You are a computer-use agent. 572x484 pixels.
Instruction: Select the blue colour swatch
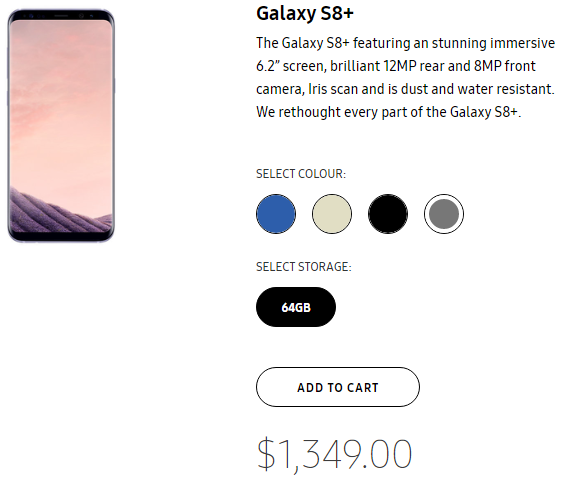[x=276, y=214]
